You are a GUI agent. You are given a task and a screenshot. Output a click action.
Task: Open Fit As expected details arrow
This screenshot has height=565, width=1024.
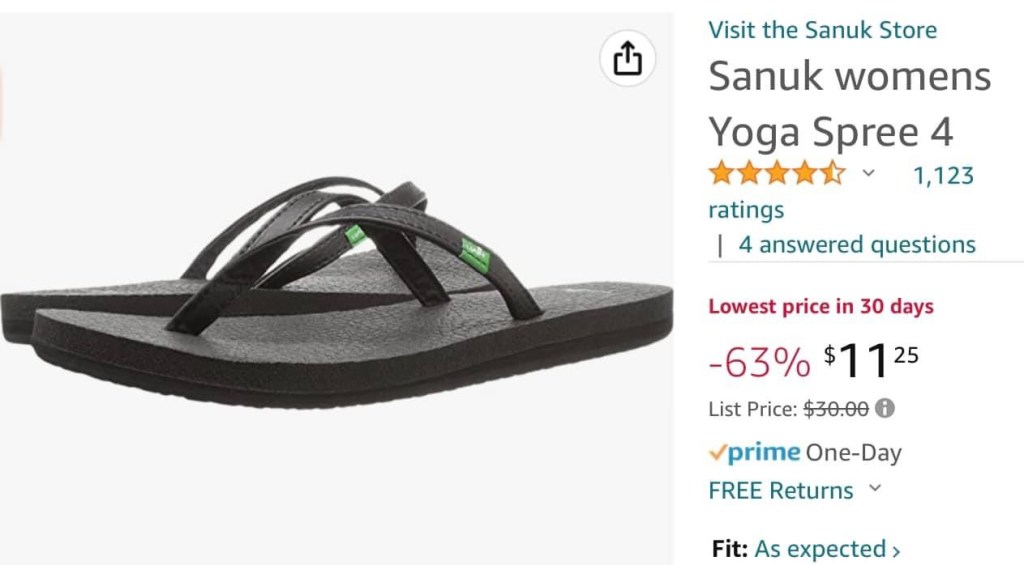(x=896, y=551)
